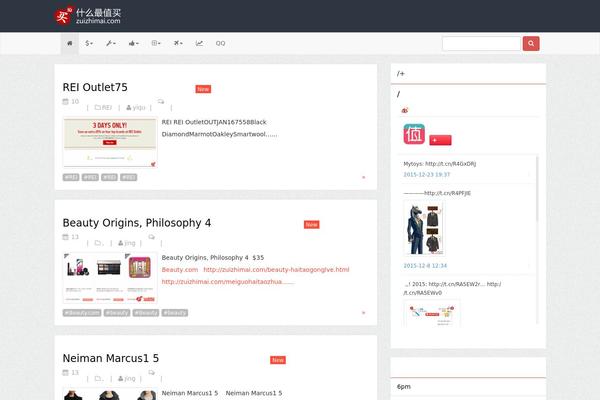Image resolution: width=600 pixels, height=400 pixels.
Task: Open the infographic Weibo image thumbnail
Action: [x=432, y=314]
